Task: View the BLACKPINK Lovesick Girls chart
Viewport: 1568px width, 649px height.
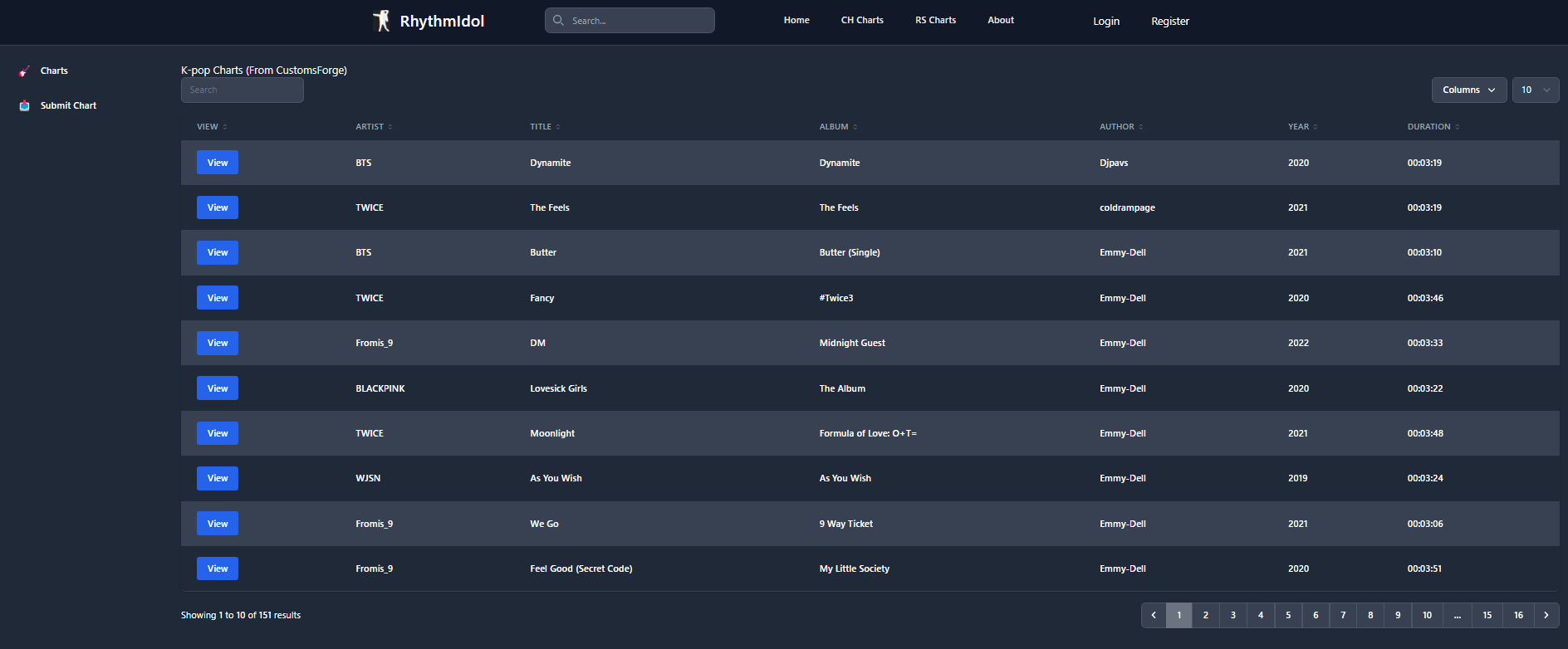Action: pos(218,388)
